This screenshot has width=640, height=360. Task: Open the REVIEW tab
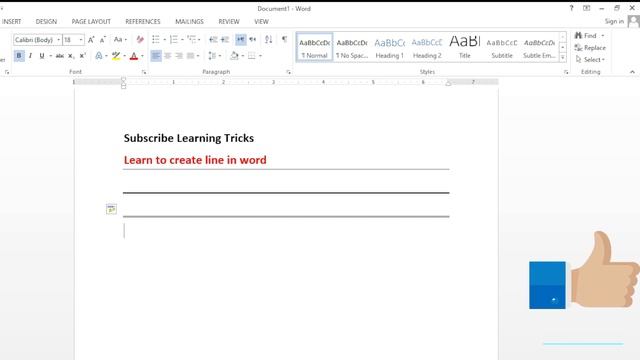(x=229, y=21)
